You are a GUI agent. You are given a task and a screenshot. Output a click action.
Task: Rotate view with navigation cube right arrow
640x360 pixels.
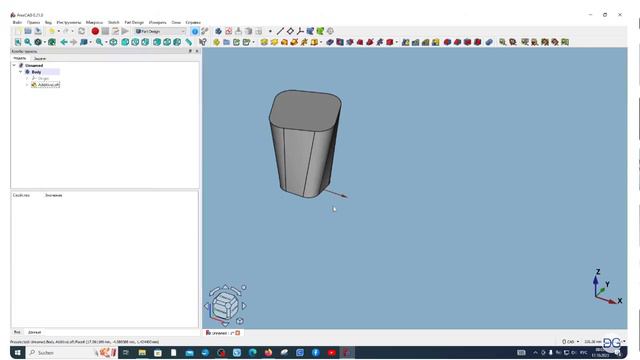tap(244, 306)
